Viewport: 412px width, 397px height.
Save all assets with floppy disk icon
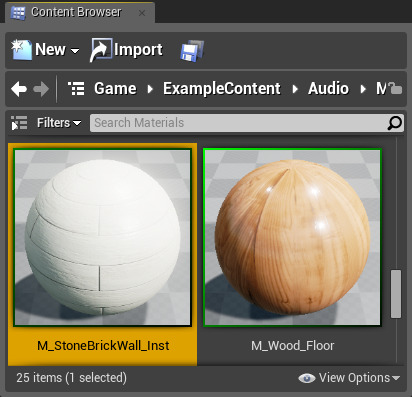(192, 51)
